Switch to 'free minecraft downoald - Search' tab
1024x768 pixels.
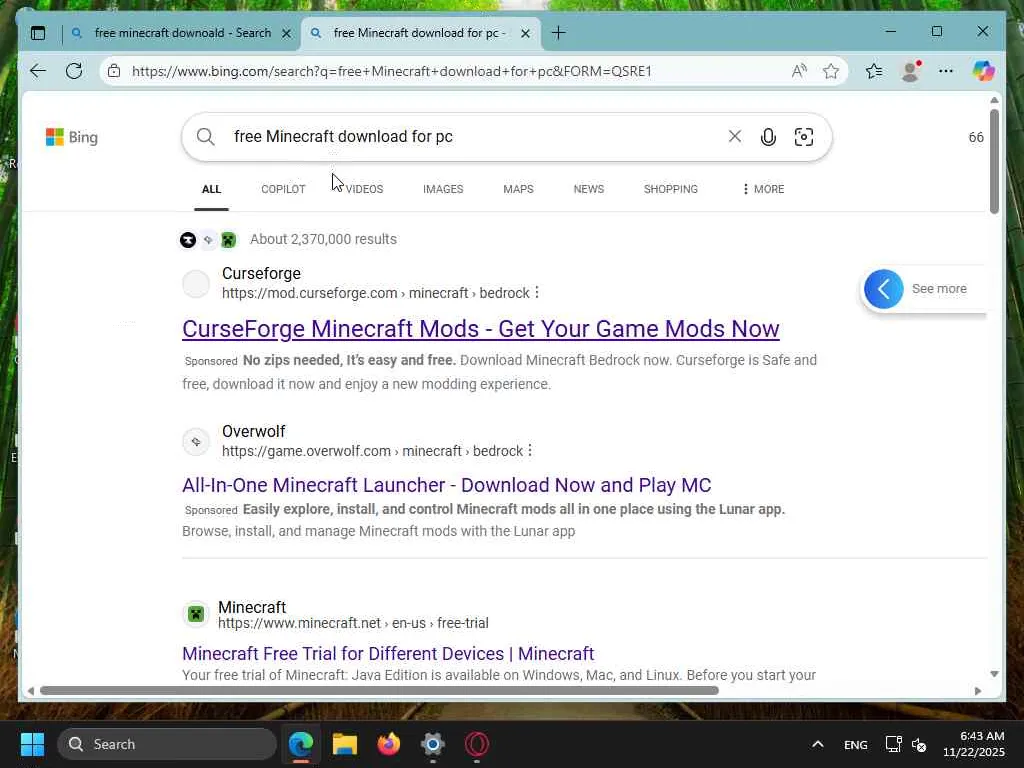coord(182,33)
